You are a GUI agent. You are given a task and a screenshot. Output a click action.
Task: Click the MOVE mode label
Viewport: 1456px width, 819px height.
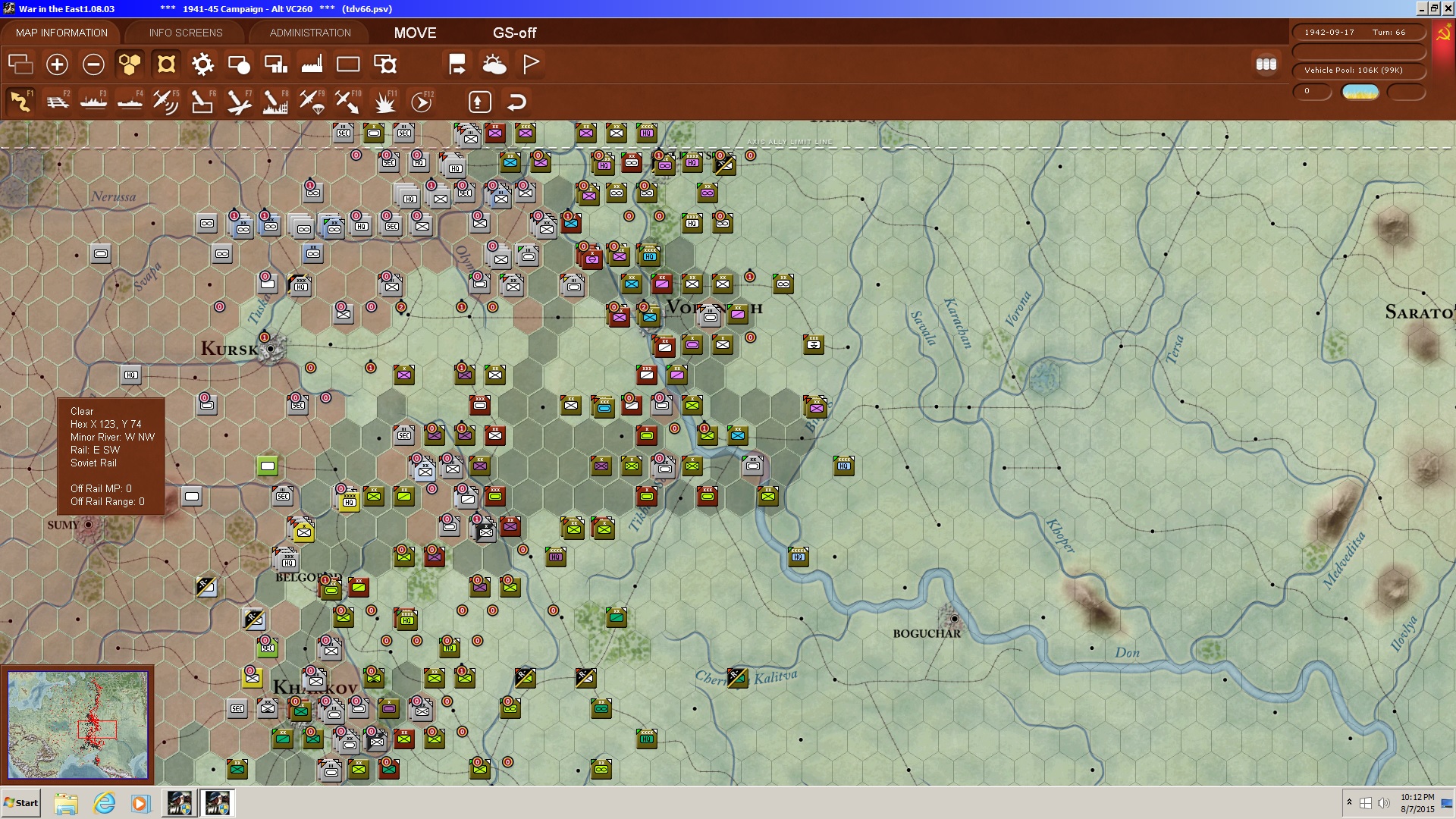(x=415, y=33)
